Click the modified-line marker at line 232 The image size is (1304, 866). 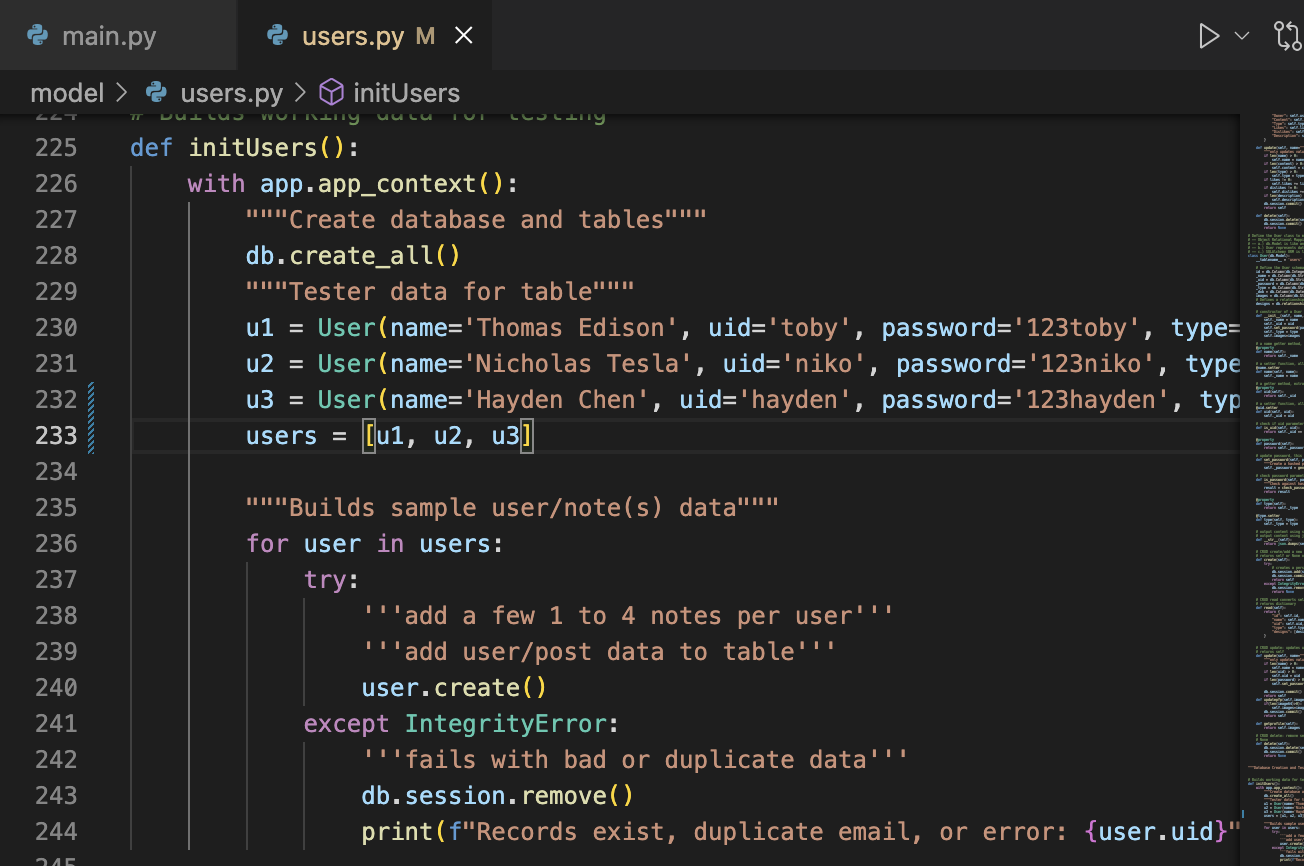click(x=91, y=400)
